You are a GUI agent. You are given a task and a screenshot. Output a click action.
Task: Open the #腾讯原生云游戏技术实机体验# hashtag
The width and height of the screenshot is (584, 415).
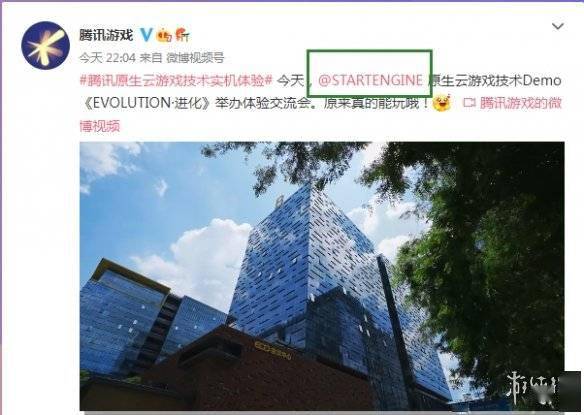pyautogui.click(x=177, y=80)
